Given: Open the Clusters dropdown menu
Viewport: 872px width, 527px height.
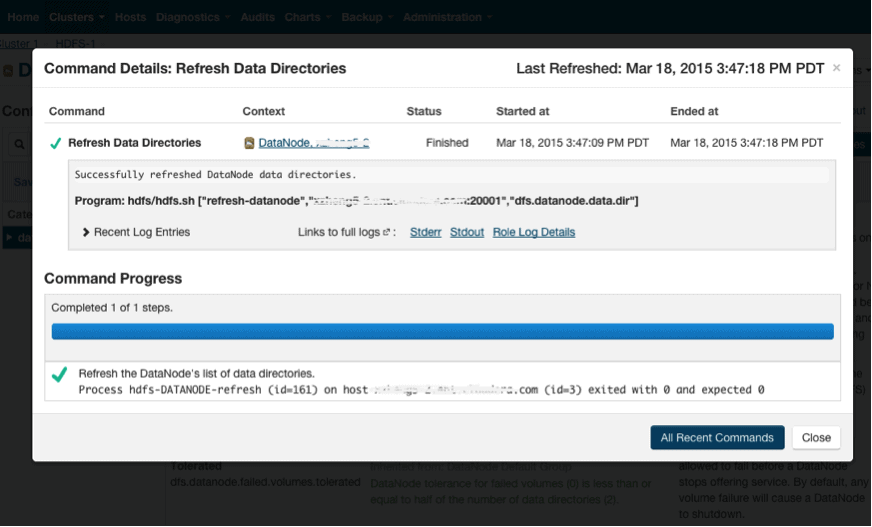Looking at the screenshot, I should pyautogui.click(x=77, y=17).
